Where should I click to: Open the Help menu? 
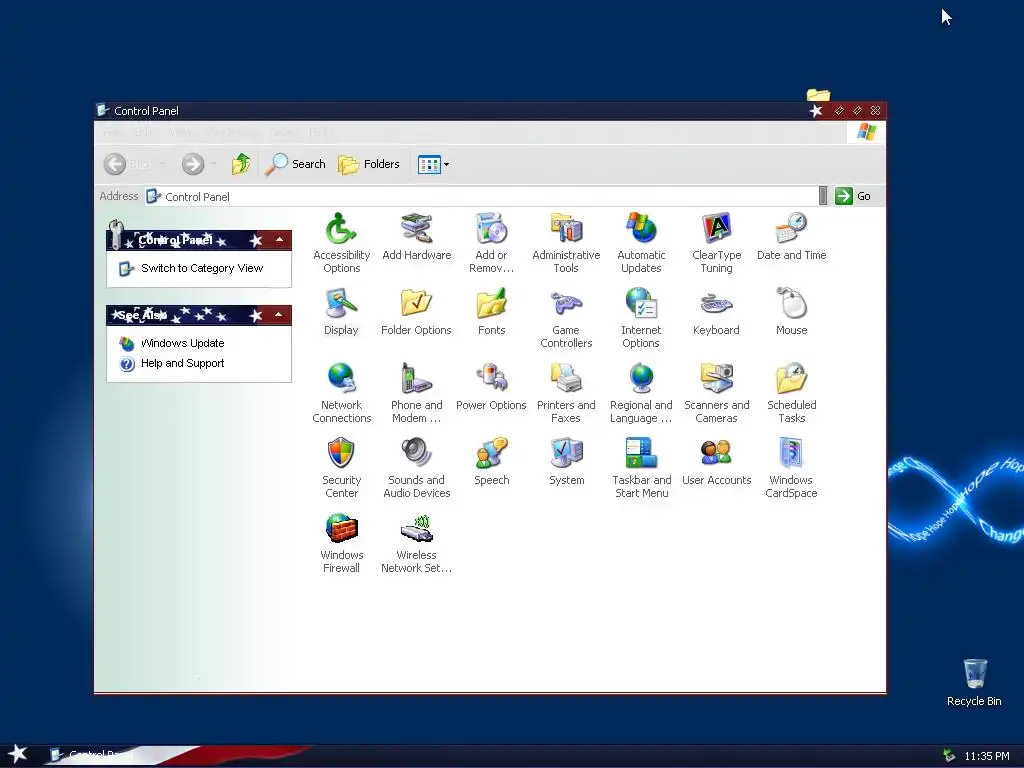(319, 133)
